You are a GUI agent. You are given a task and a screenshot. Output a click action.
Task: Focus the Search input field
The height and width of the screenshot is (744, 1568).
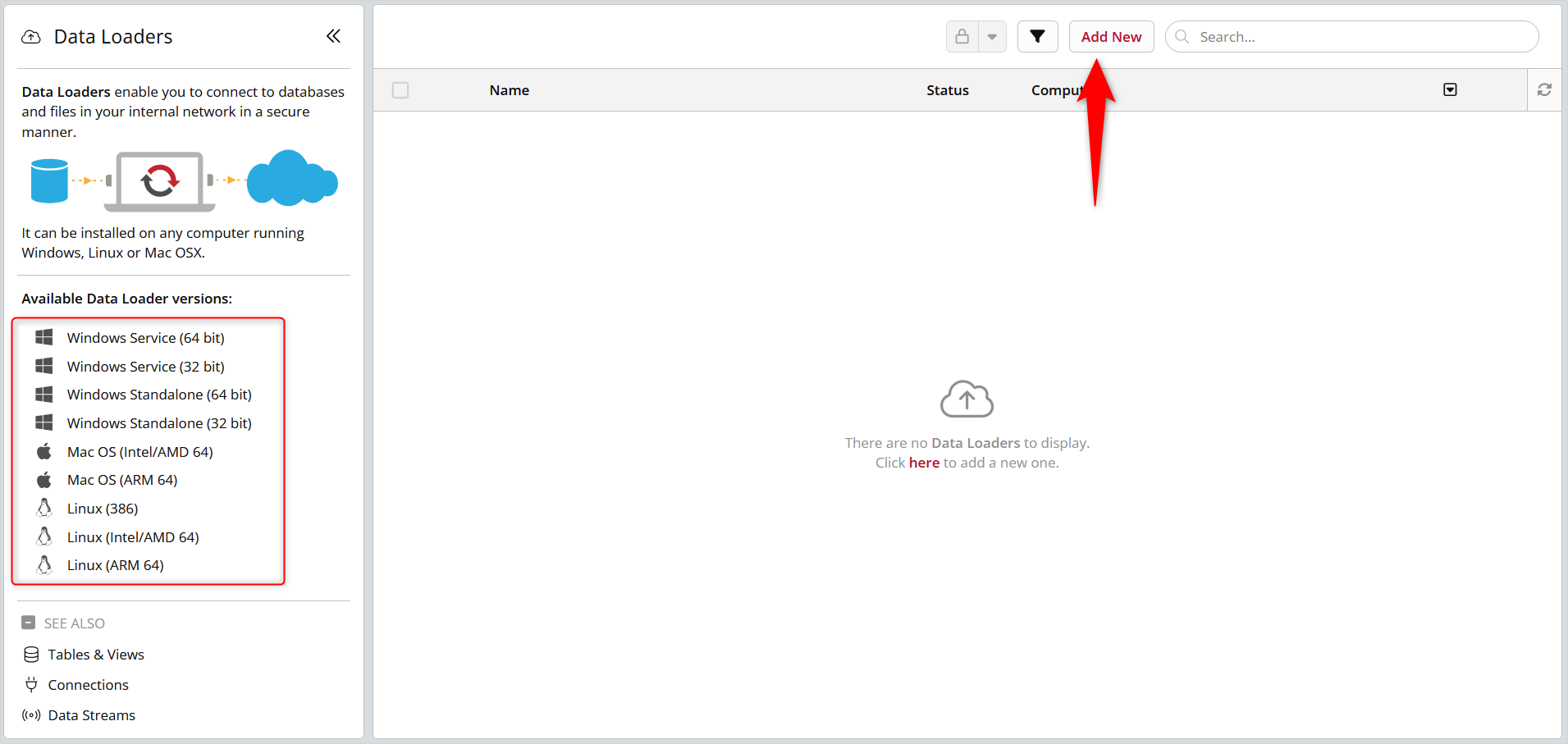coord(1352,37)
